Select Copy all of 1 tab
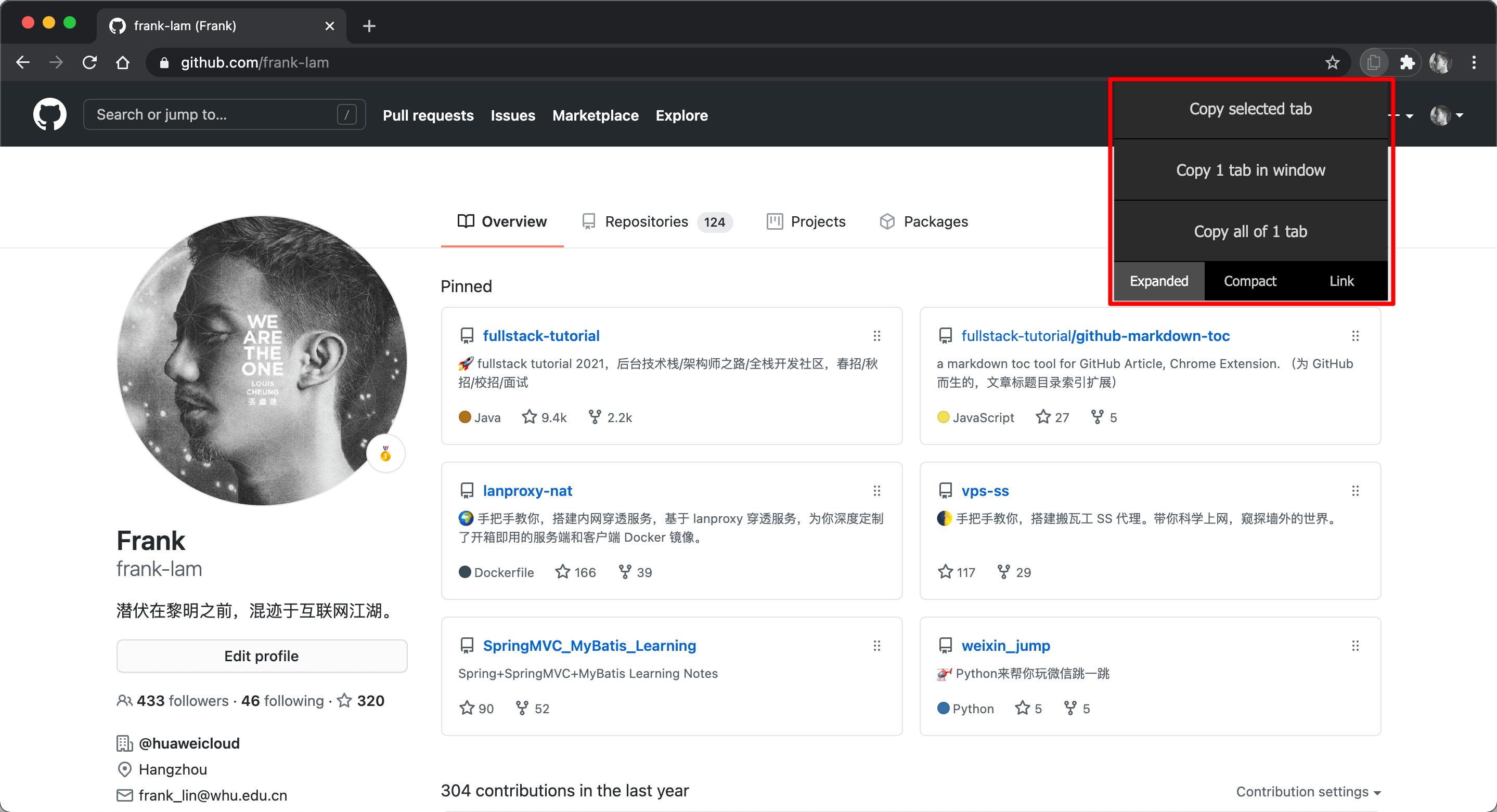1497x812 pixels. (1250, 231)
